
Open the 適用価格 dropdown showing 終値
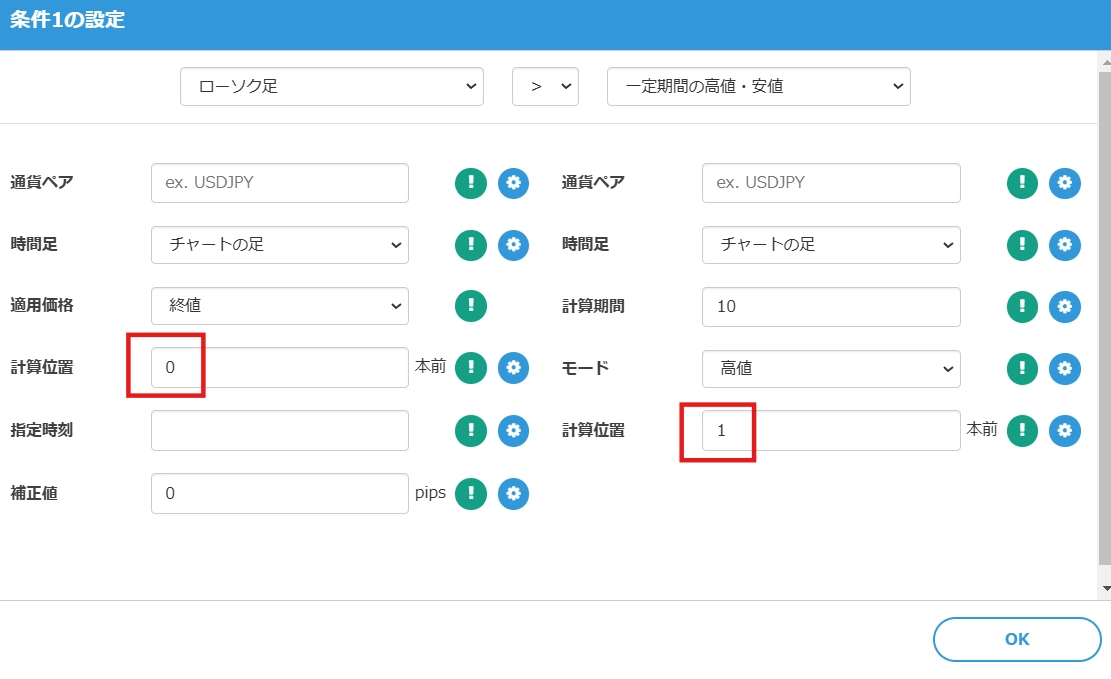tap(279, 306)
